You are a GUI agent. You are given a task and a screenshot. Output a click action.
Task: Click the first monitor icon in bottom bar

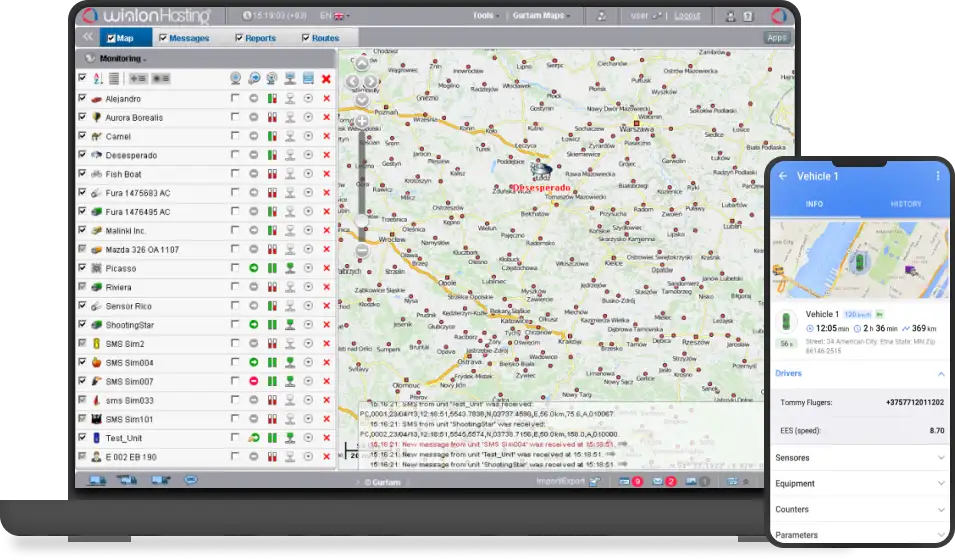point(97,480)
